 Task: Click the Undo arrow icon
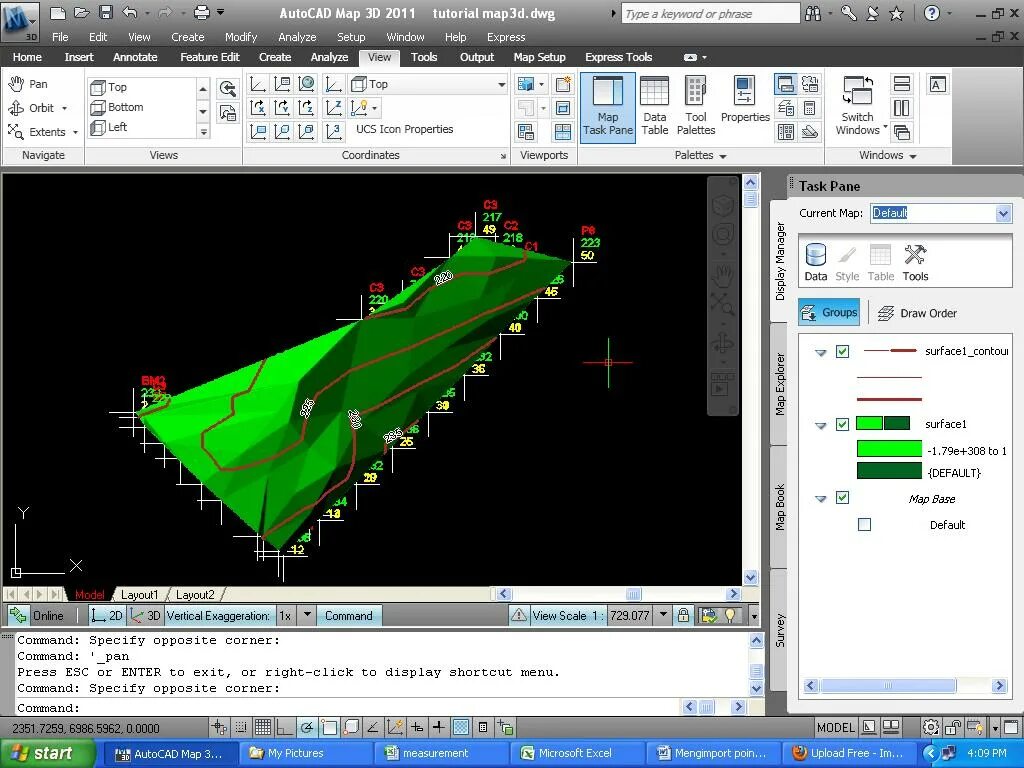(130, 12)
